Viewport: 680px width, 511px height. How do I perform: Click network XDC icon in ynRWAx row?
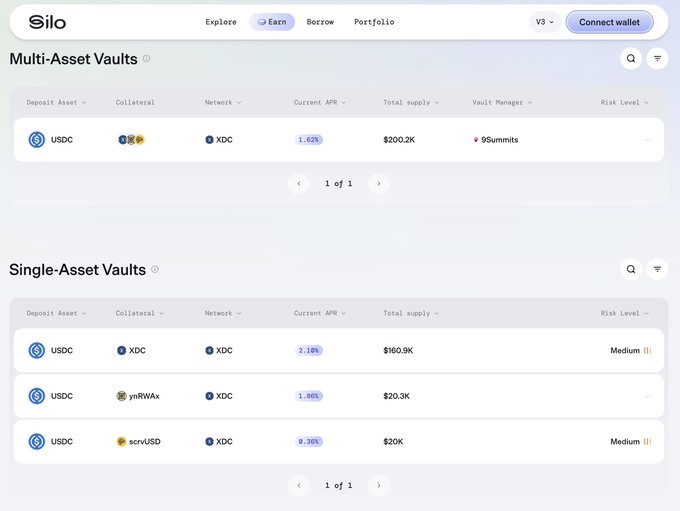(x=209, y=396)
